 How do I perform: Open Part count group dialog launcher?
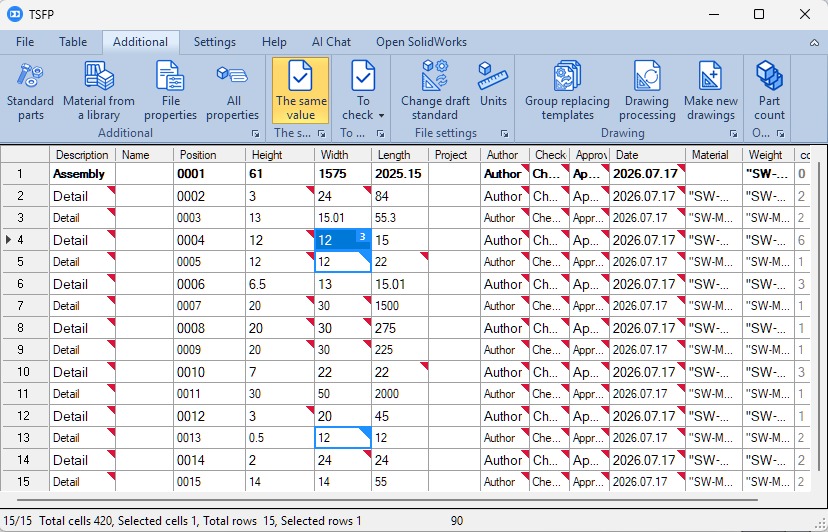[x=780, y=134]
